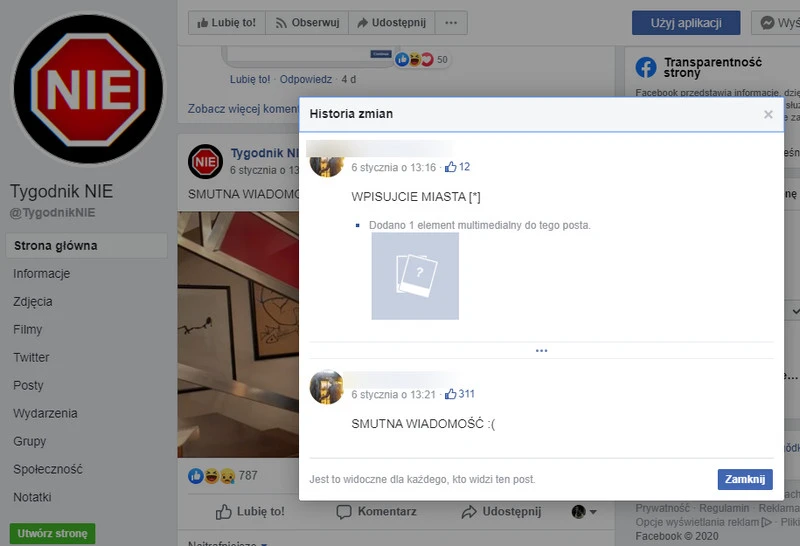This screenshot has height=546, width=800.
Task: Go to Zdjęcia in the sidebar
Action: point(33,302)
